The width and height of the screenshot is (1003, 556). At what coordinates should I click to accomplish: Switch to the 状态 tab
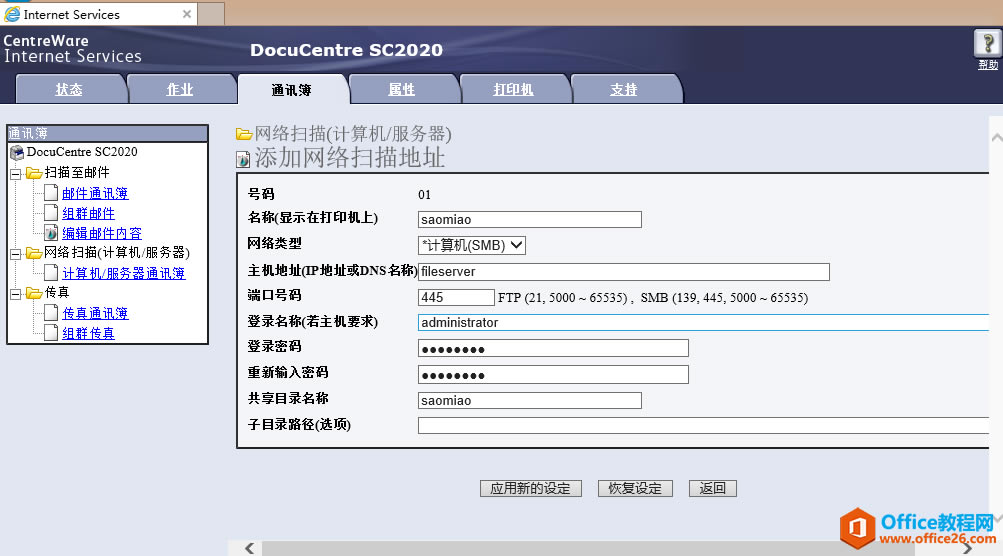[x=69, y=90]
